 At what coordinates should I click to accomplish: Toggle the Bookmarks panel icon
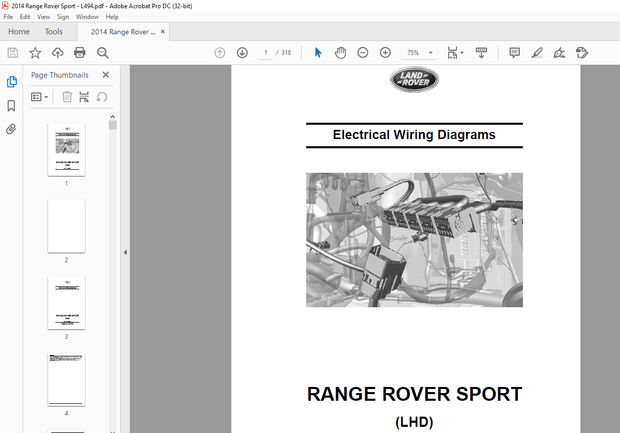click(x=12, y=105)
